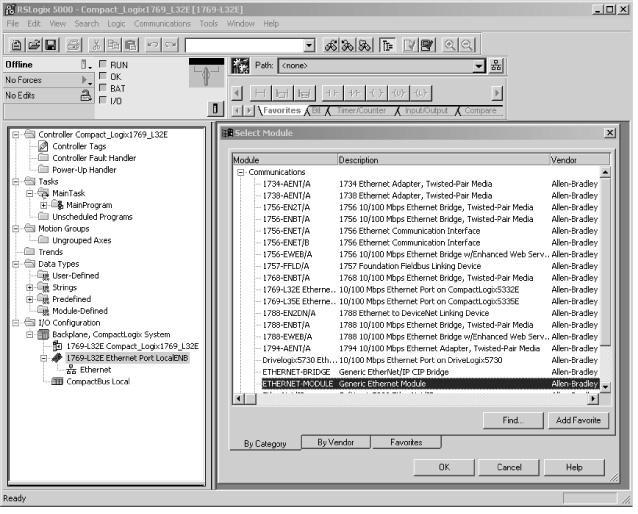Insert Output Energize coil instruction

pyautogui.click(x=376, y=94)
